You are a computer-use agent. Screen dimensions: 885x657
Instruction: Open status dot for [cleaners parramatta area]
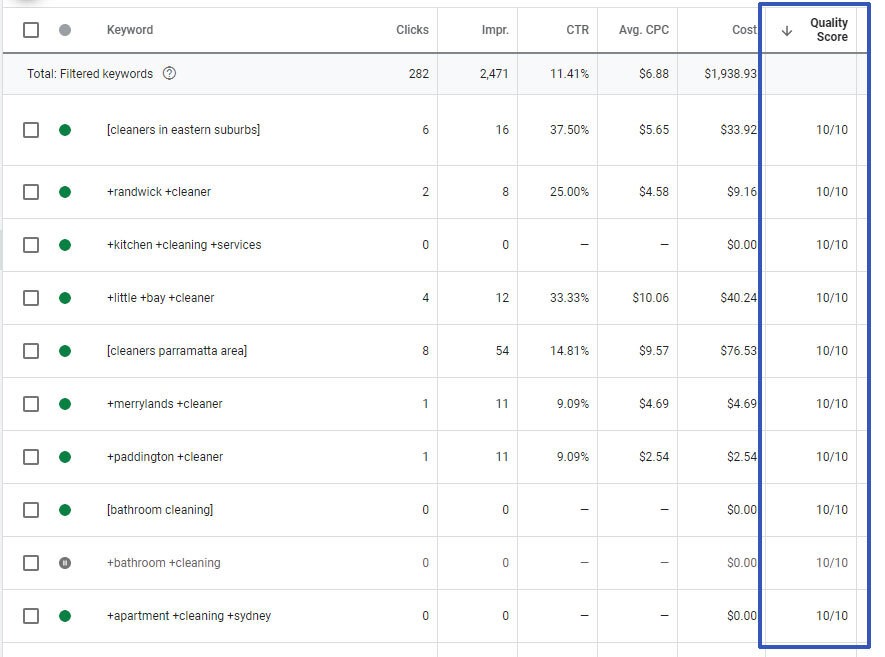pos(65,351)
